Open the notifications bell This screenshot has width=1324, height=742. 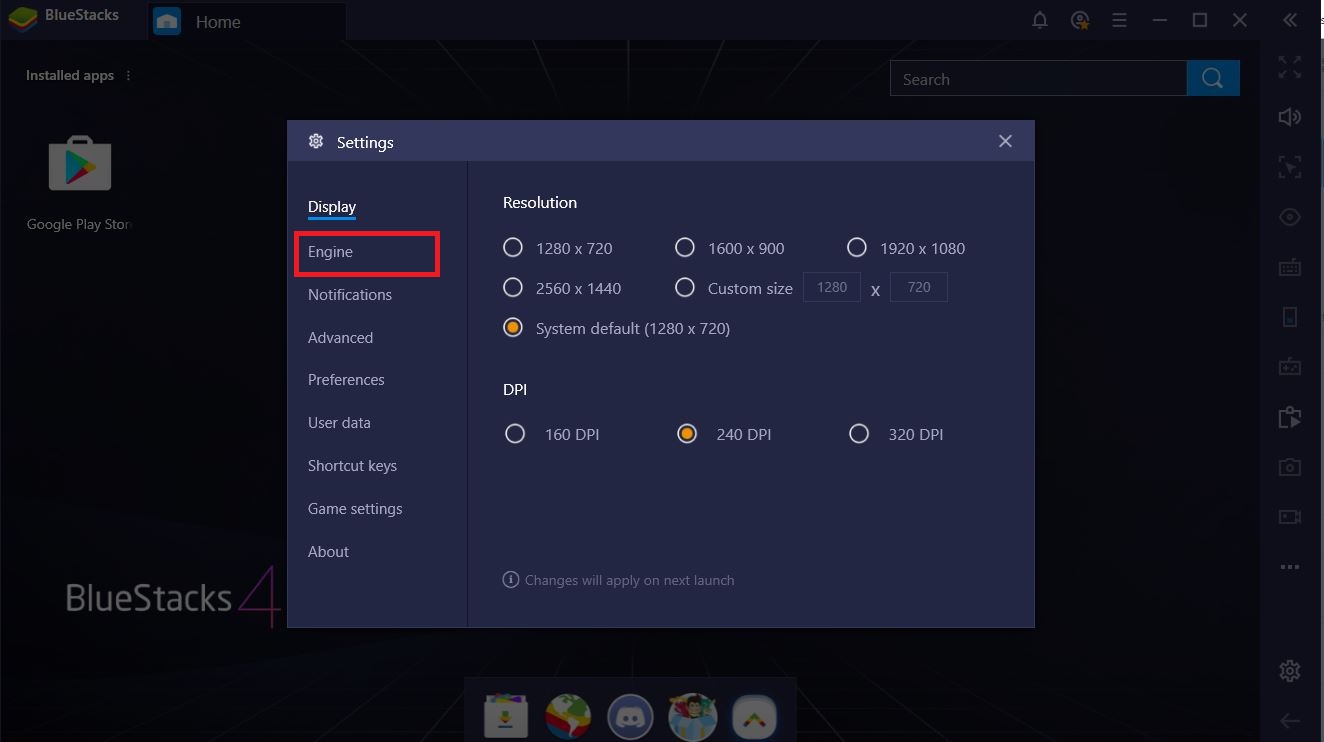1040,20
